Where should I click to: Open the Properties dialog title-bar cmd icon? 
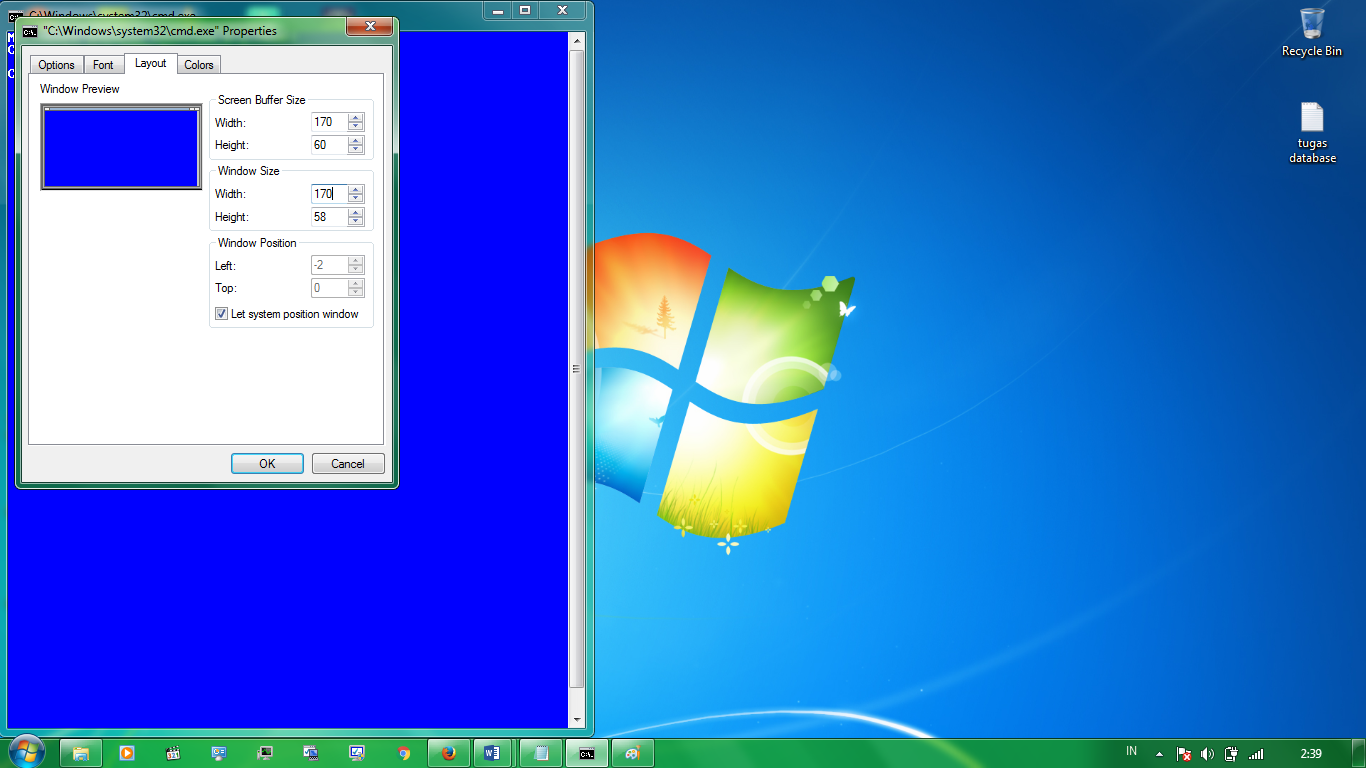tap(30, 31)
